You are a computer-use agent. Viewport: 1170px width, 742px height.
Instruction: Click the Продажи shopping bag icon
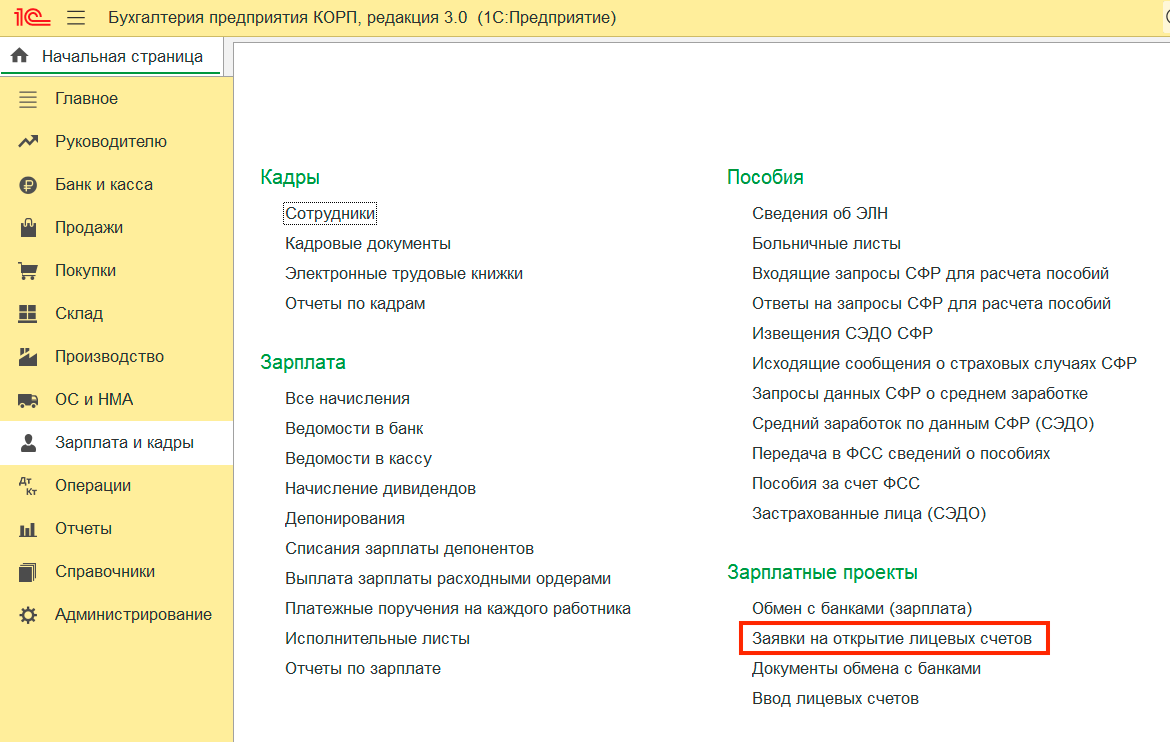click(28, 228)
